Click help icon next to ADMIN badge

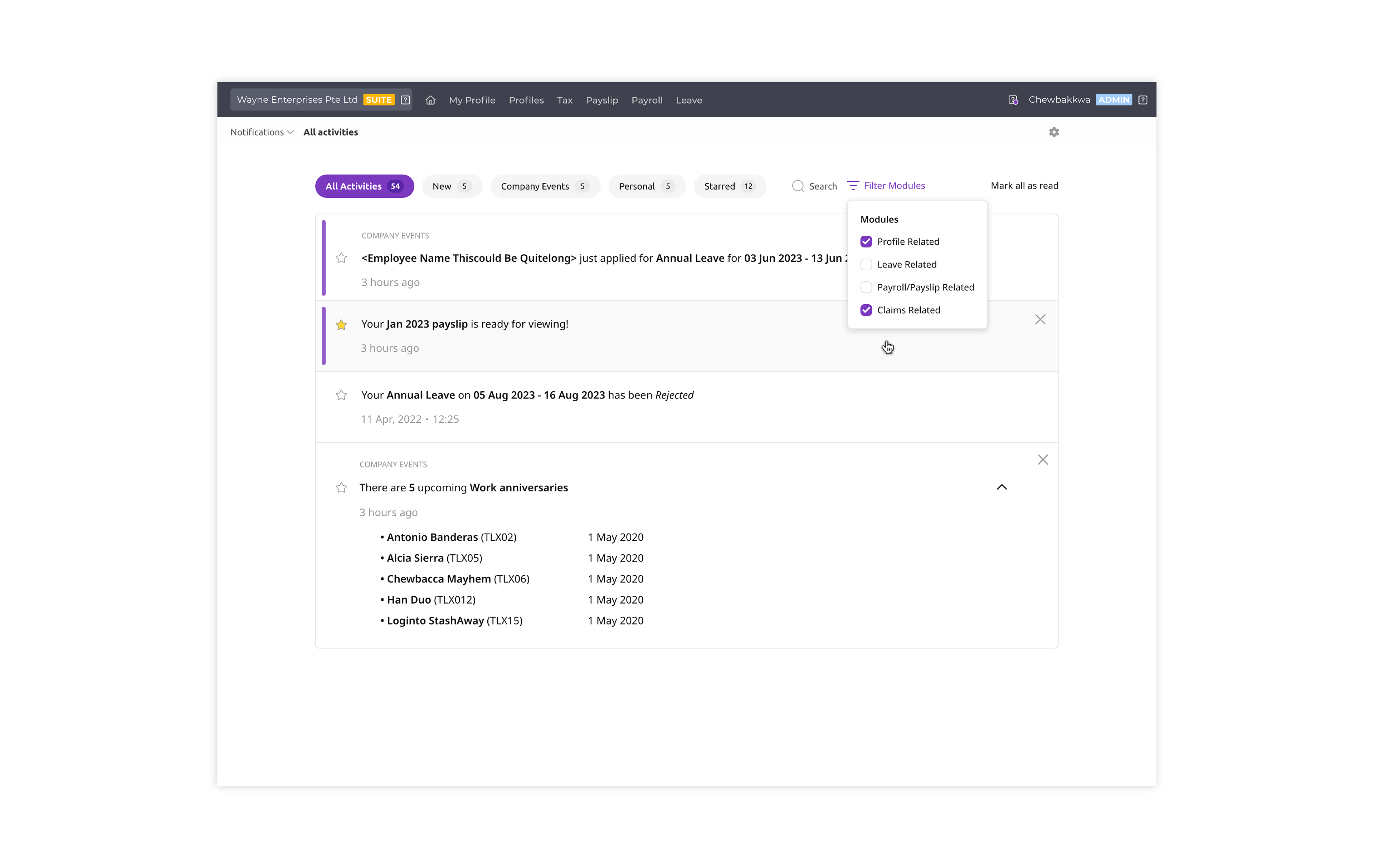1142,100
